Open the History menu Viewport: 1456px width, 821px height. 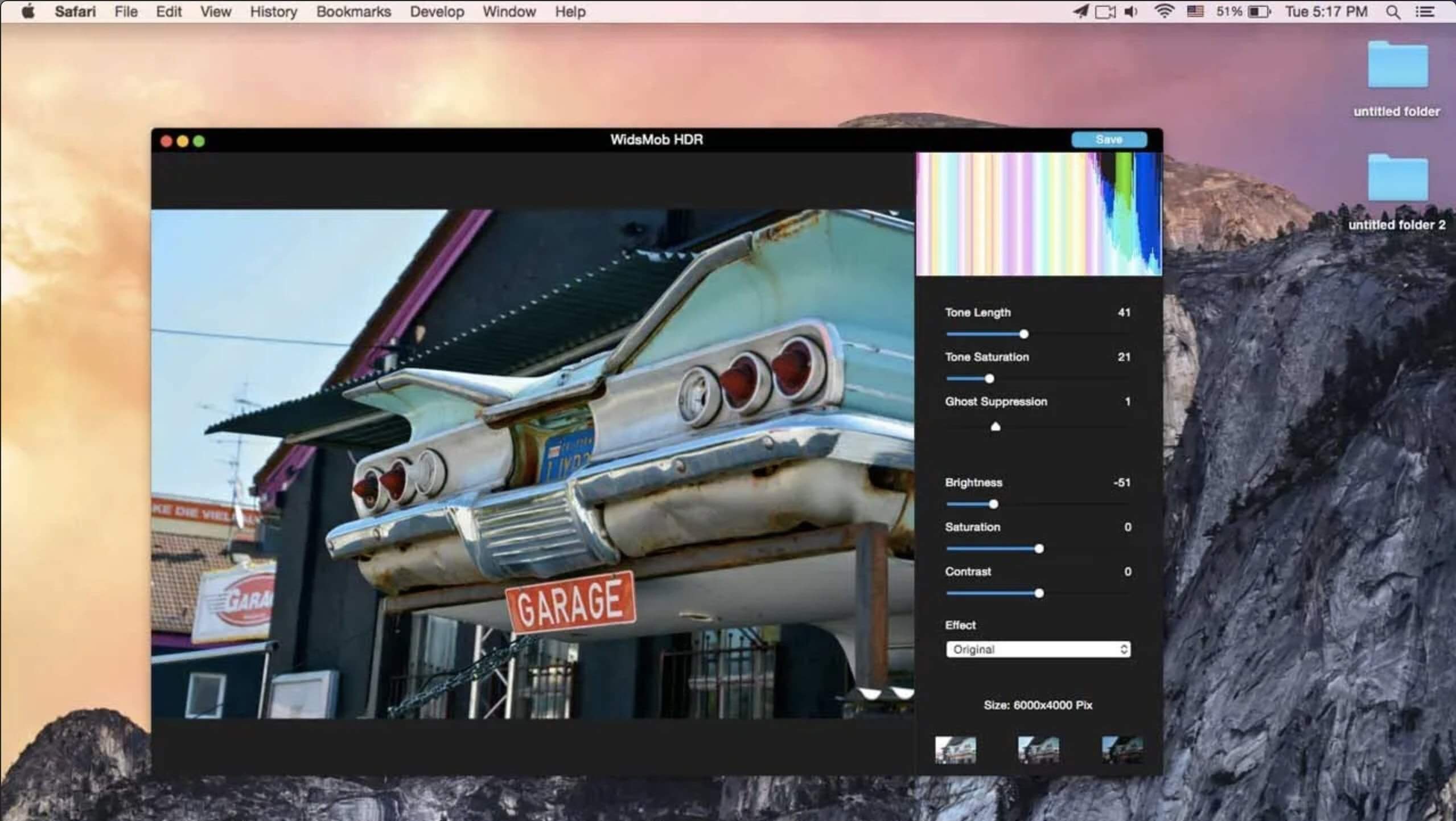(273, 12)
